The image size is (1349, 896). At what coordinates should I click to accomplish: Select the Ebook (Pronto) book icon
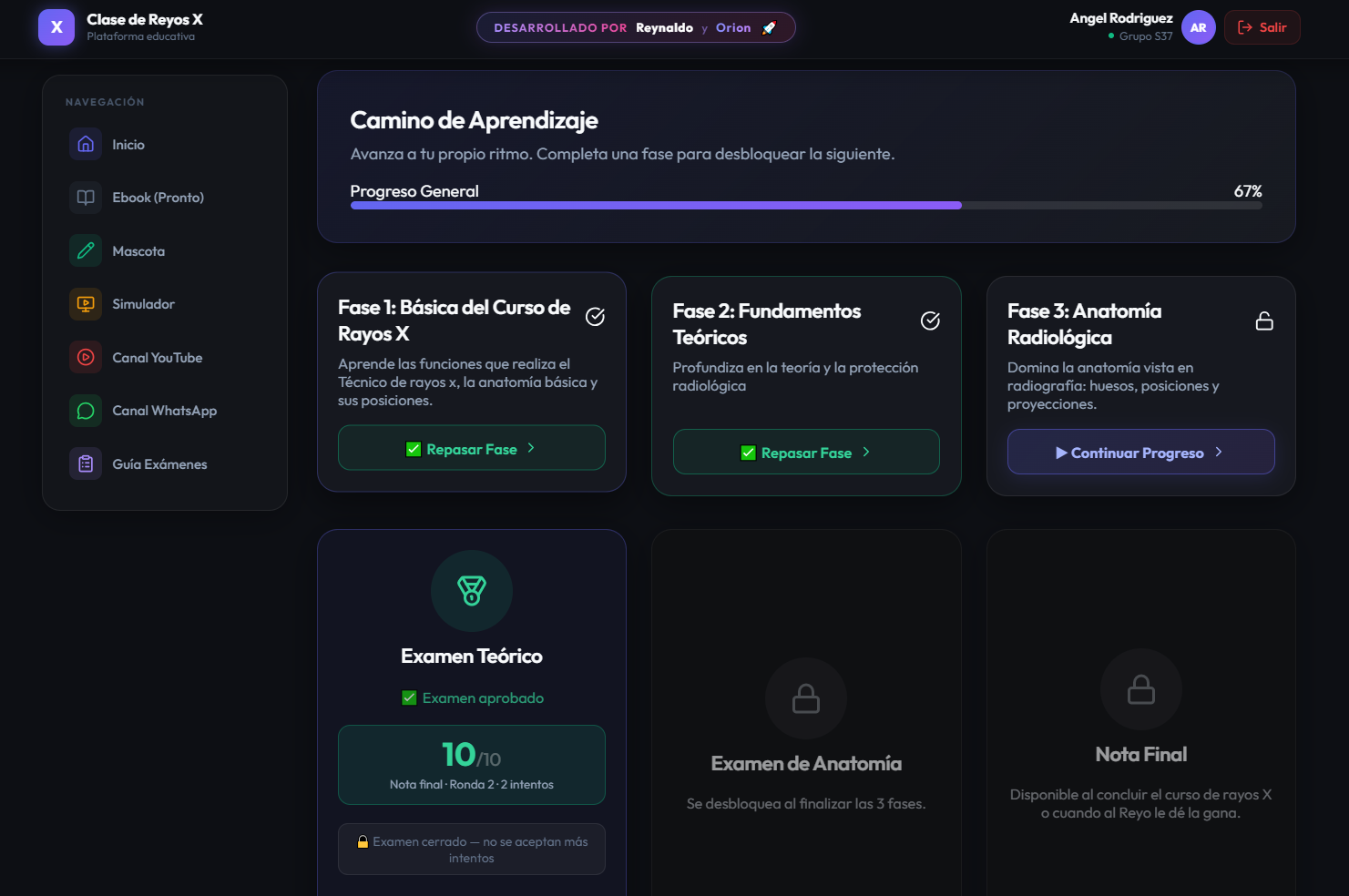(85, 197)
